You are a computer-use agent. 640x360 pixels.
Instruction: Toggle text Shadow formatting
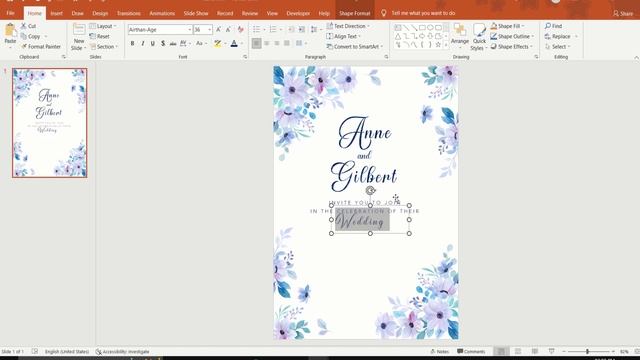click(x=163, y=43)
